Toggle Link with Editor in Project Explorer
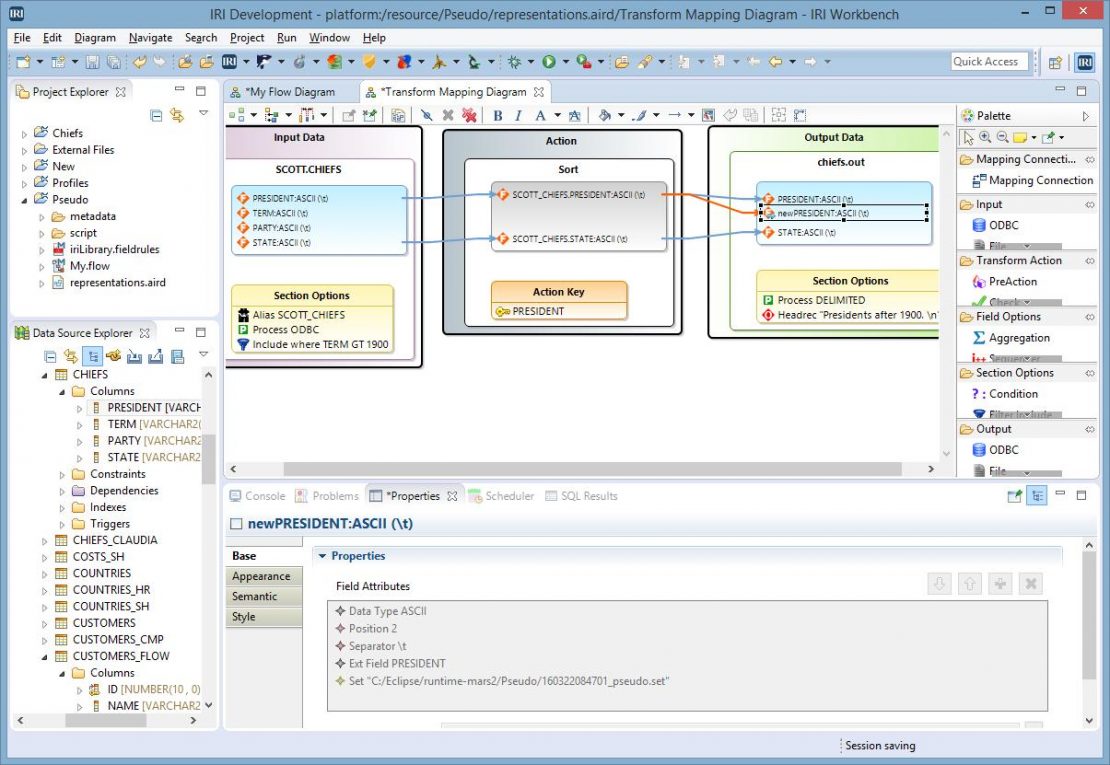Screen dimensions: 1110x765 [177, 115]
